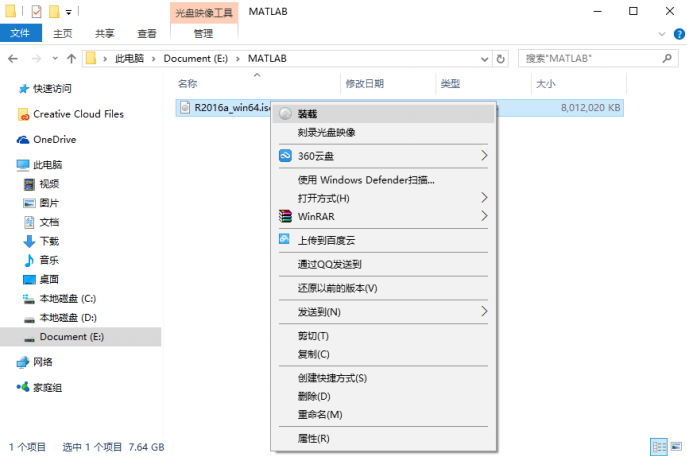The width and height of the screenshot is (687, 456).
Task: Click the 家庭组 homegroup icon
Action: click(23, 387)
